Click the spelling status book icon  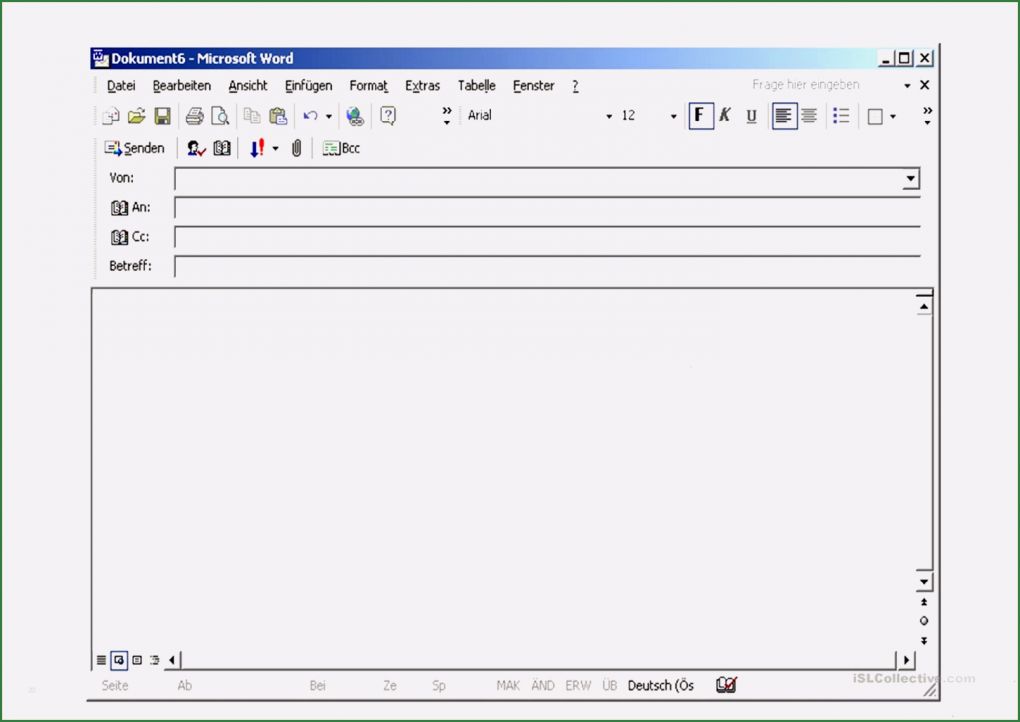[x=726, y=685]
